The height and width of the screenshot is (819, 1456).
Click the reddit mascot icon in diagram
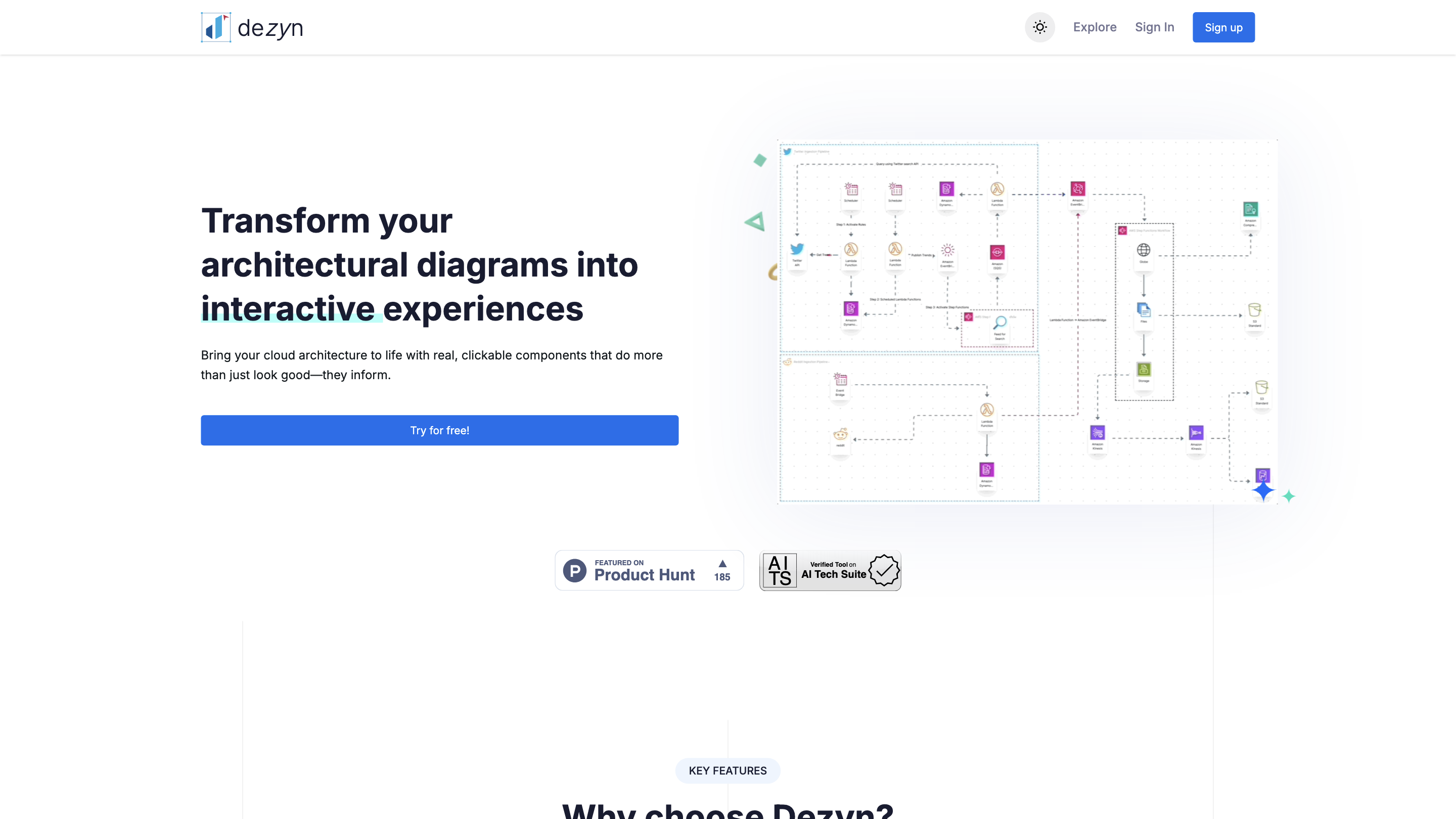click(x=840, y=434)
